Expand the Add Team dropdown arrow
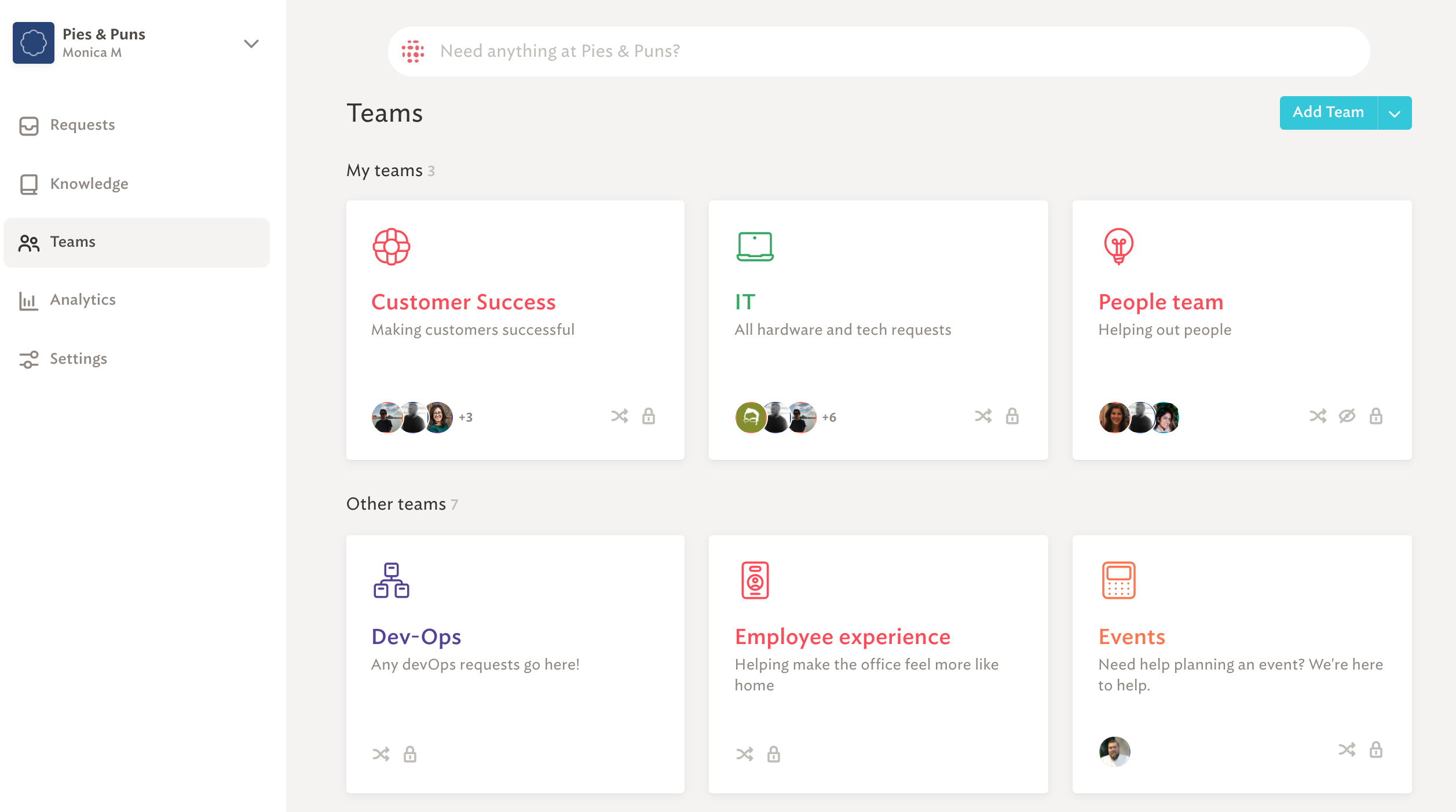Viewport: 1456px width, 812px height. pos(1395,113)
